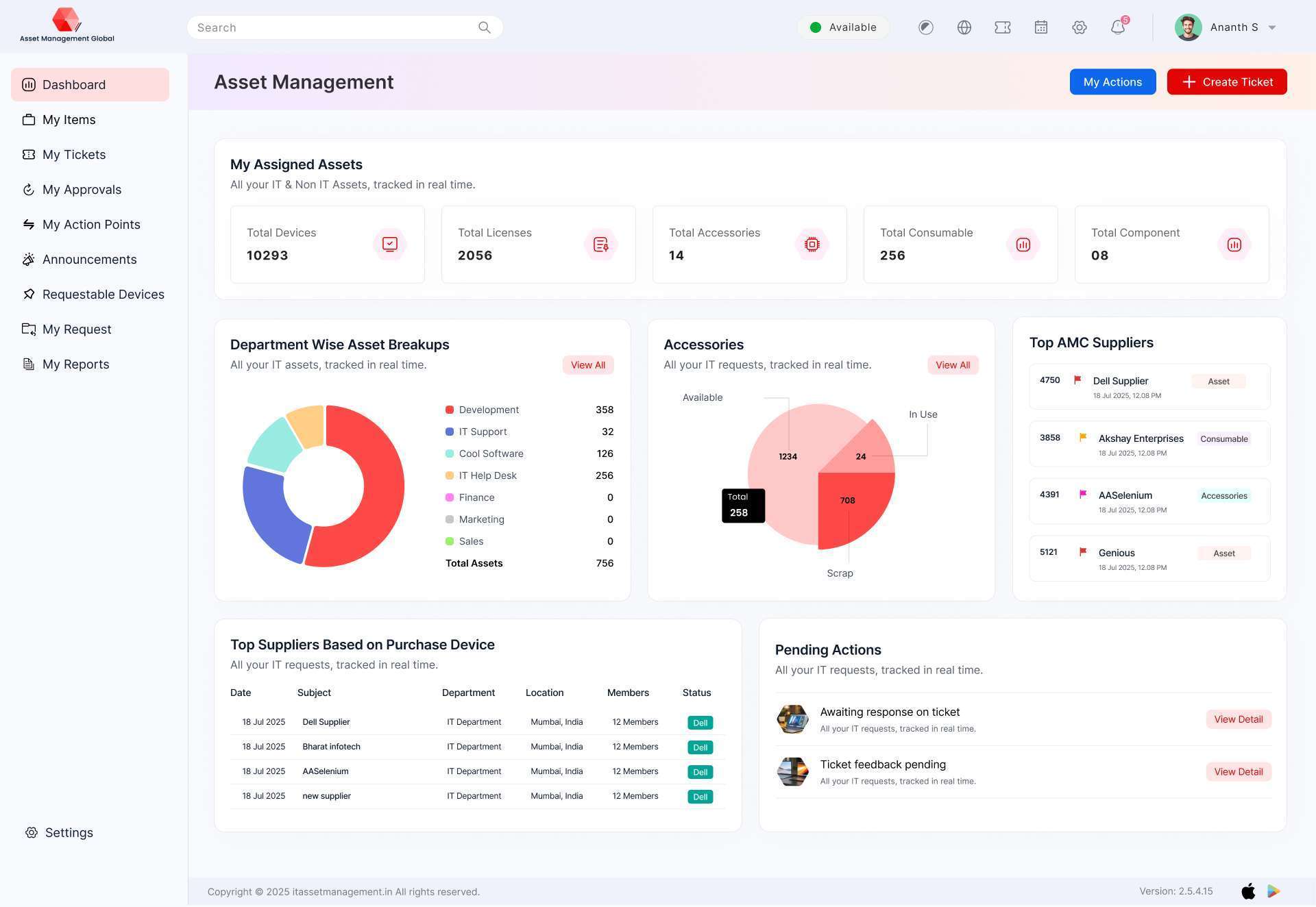Click the ticket icon in the header

click(1002, 27)
